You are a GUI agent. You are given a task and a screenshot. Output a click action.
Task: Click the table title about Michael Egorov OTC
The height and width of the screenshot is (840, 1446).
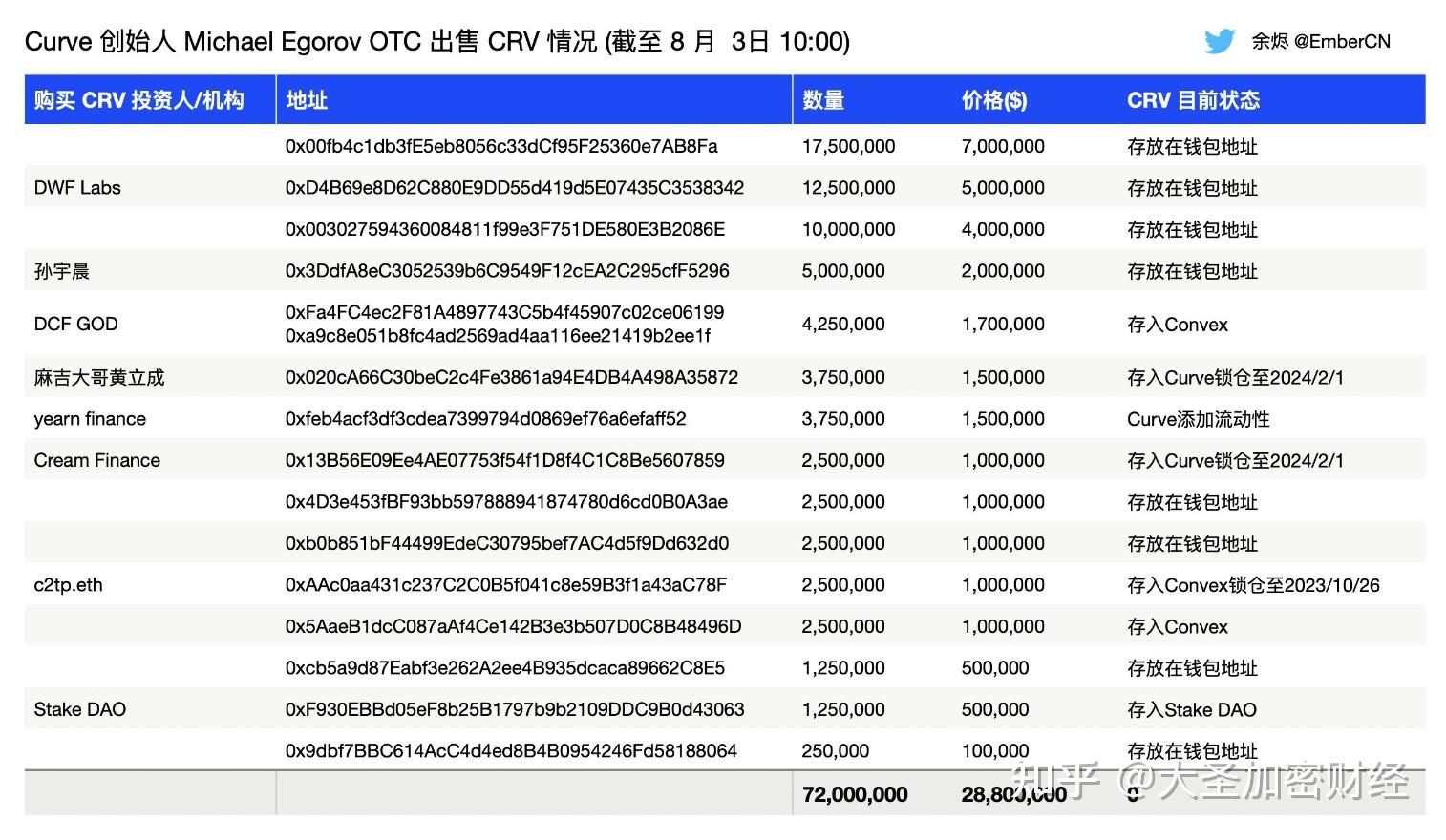437,41
